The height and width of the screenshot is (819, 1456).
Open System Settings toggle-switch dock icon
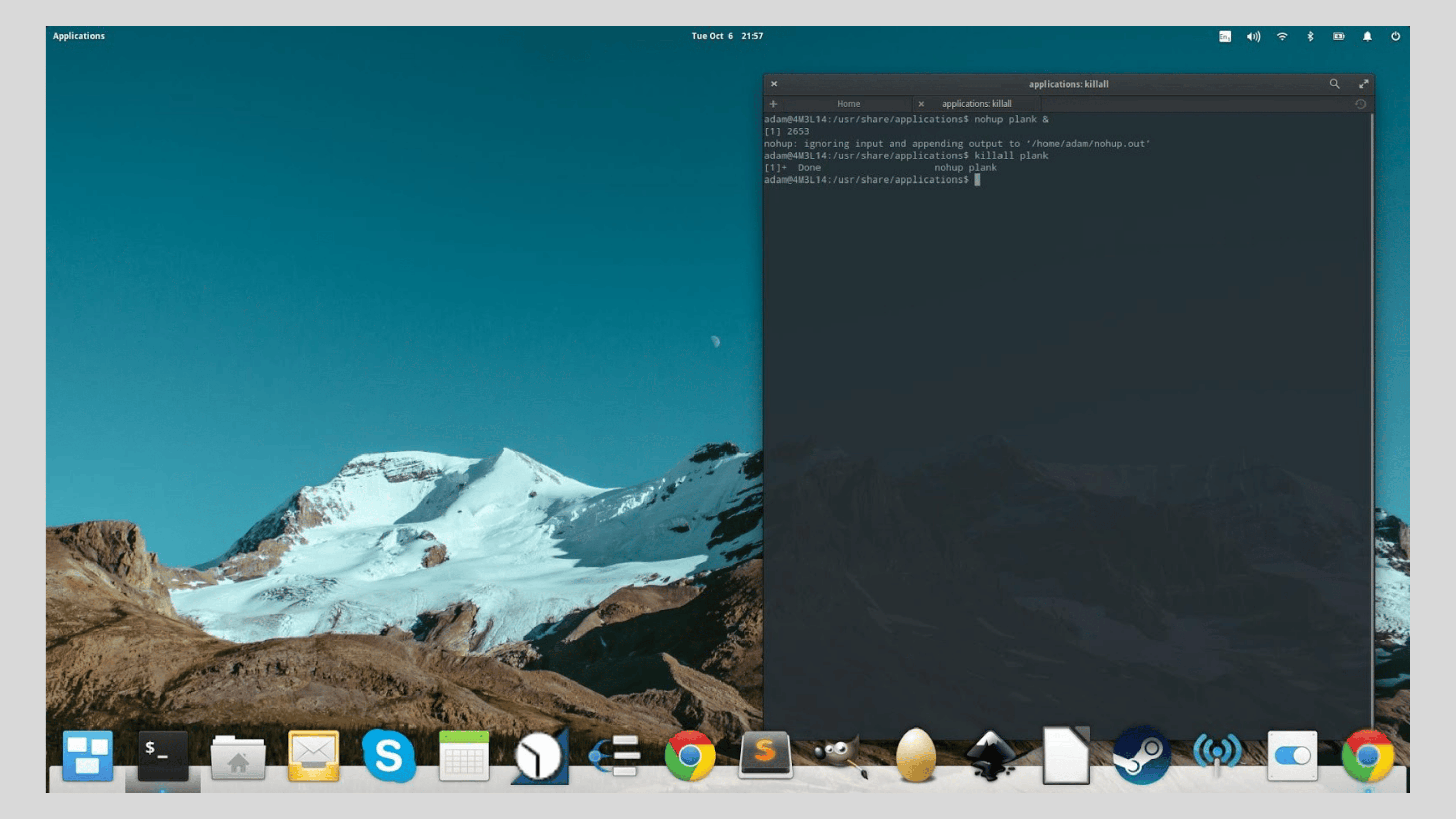tap(1292, 756)
